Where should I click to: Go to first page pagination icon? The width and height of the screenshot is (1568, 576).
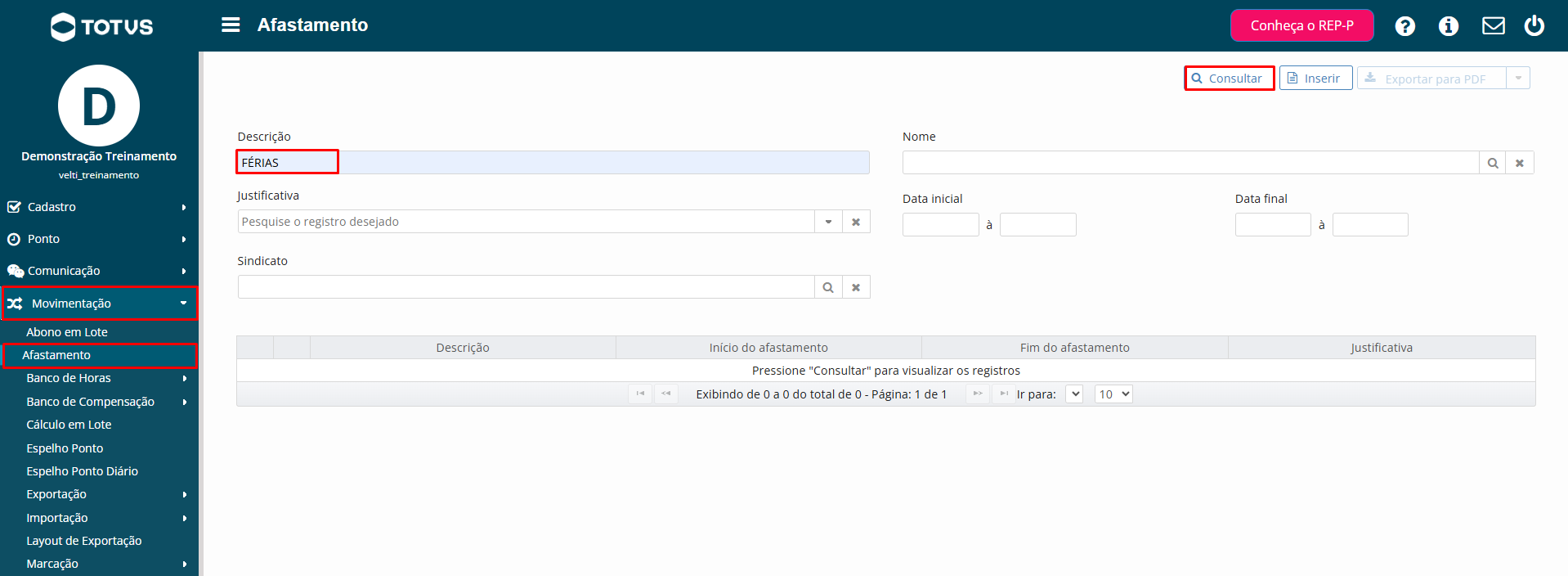click(640, 394)
